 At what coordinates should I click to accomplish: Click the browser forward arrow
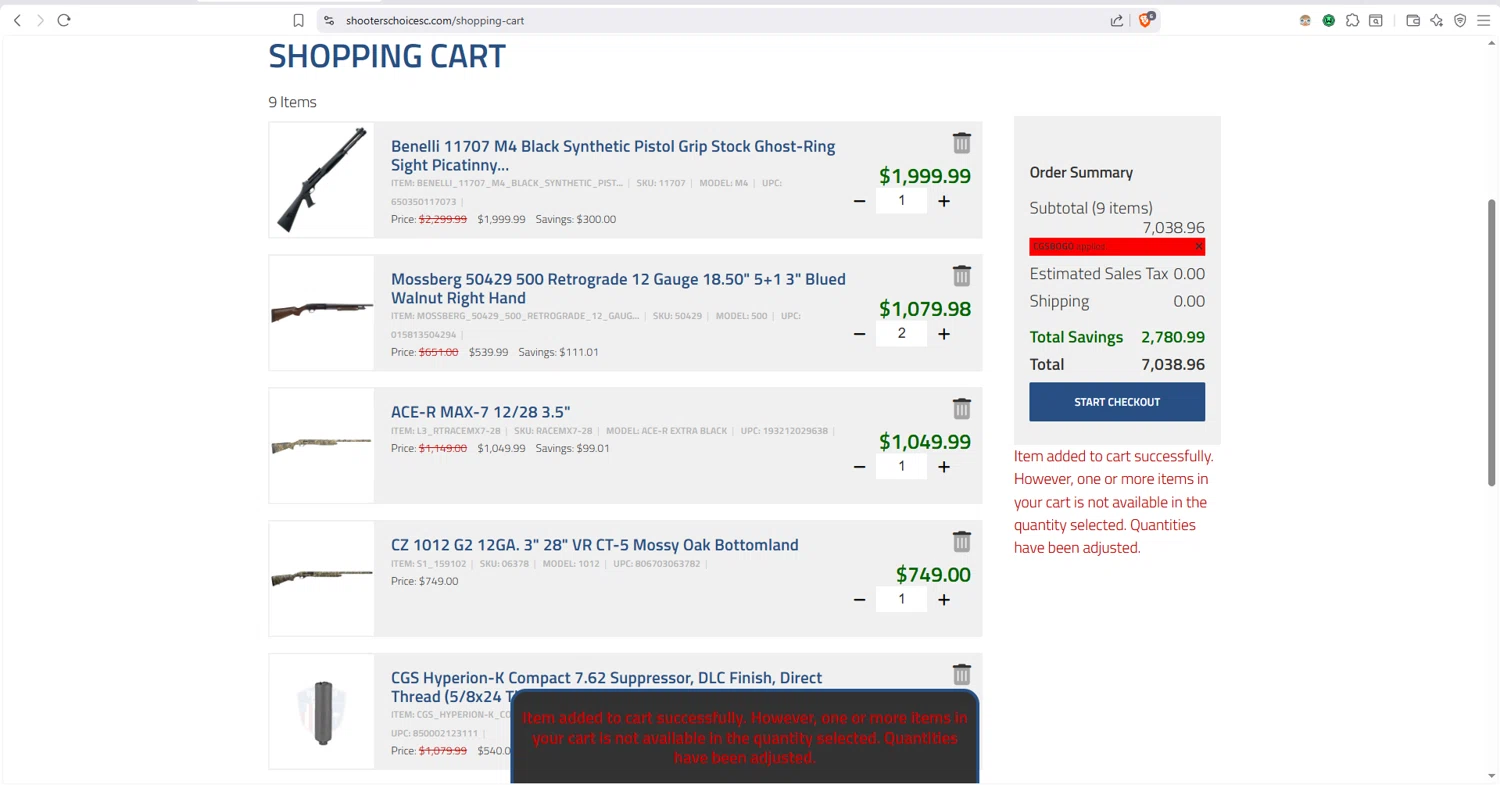(x=40, y=20)
